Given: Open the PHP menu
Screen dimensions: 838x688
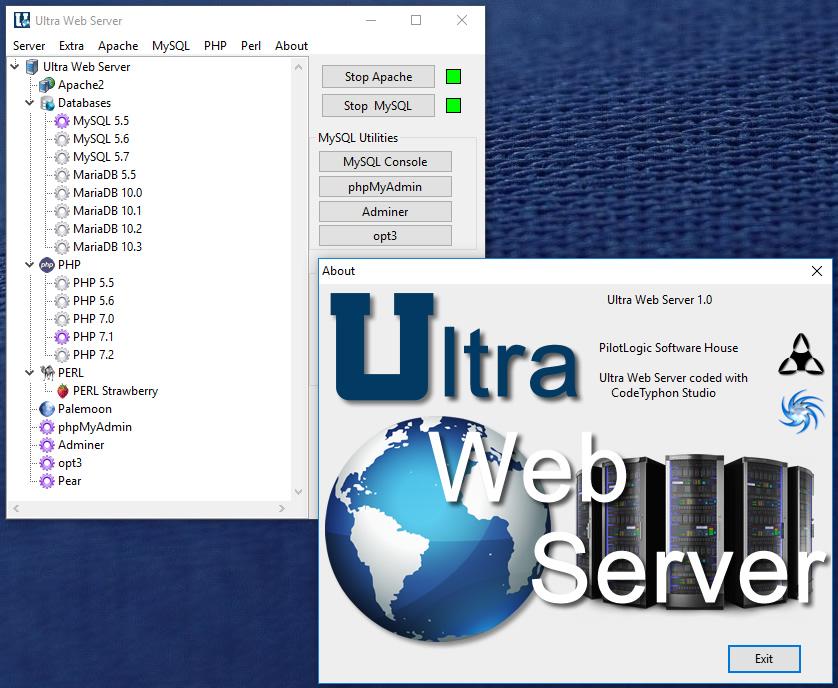Looking at the screenshot, I should pyautogui.click(x=215, y=46).
